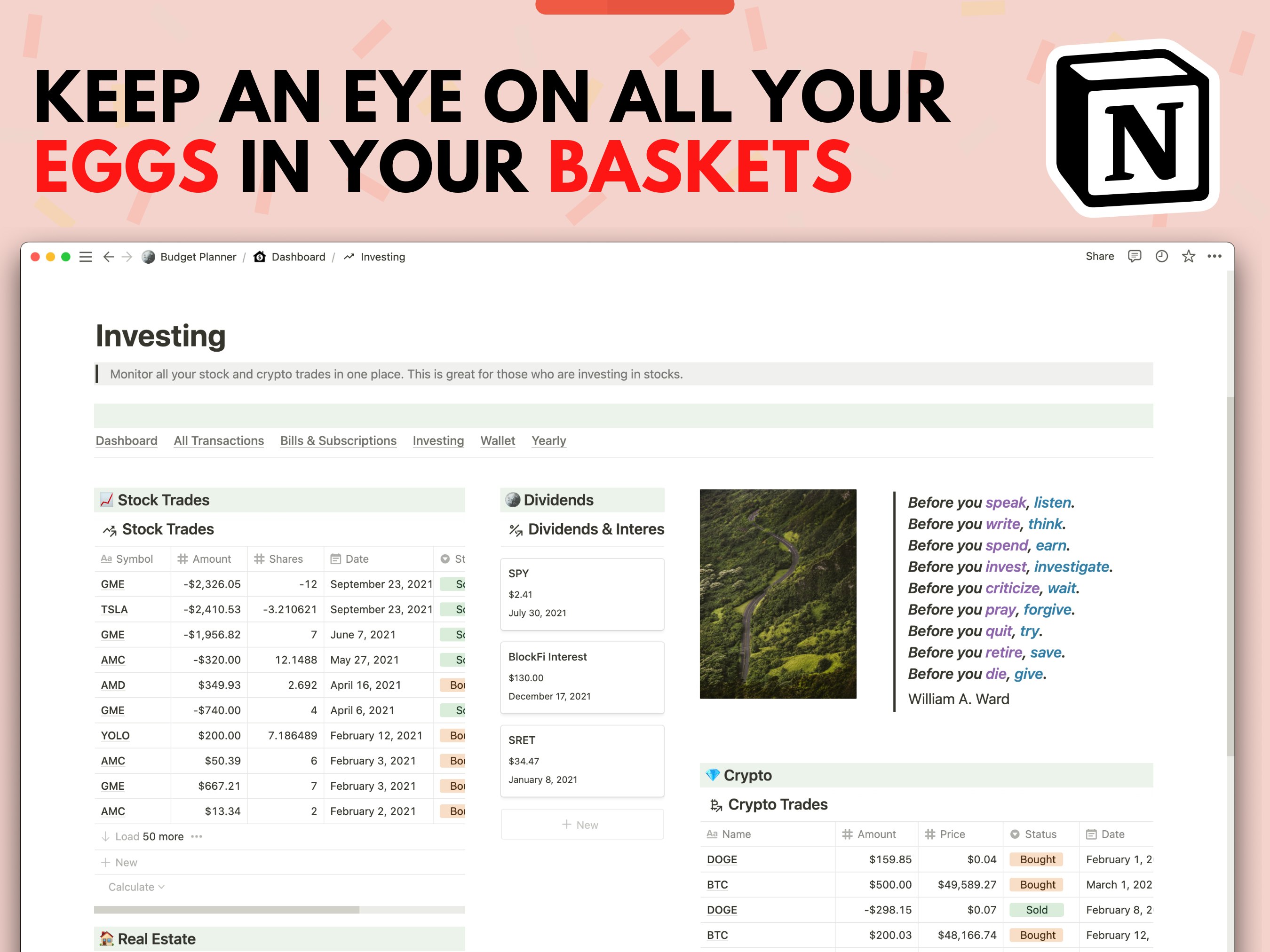Open the Date column header menu
This screenshot has height=952, width=1270.
[x=356, y=559]
